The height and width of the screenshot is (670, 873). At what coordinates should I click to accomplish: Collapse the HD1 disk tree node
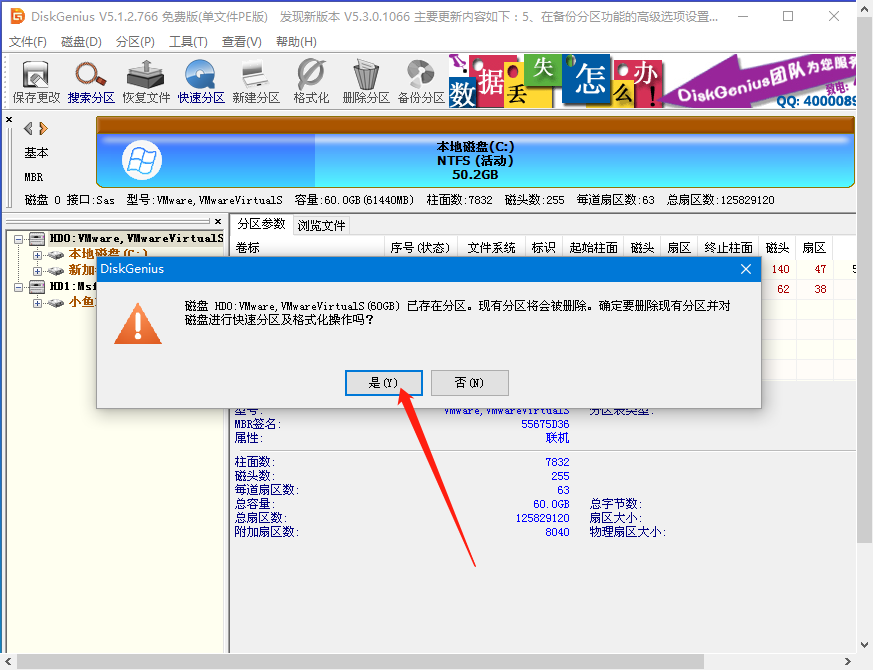point(18,287)
